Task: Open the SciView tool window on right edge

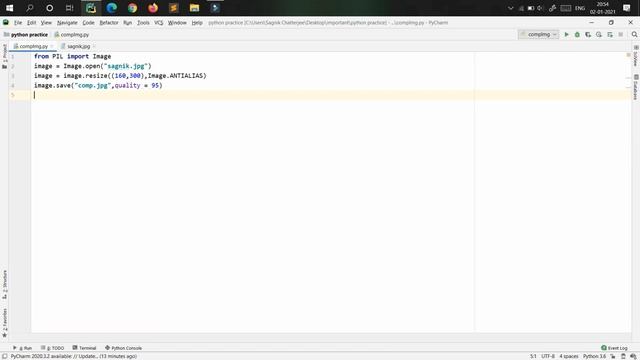Action: (636, 56)
